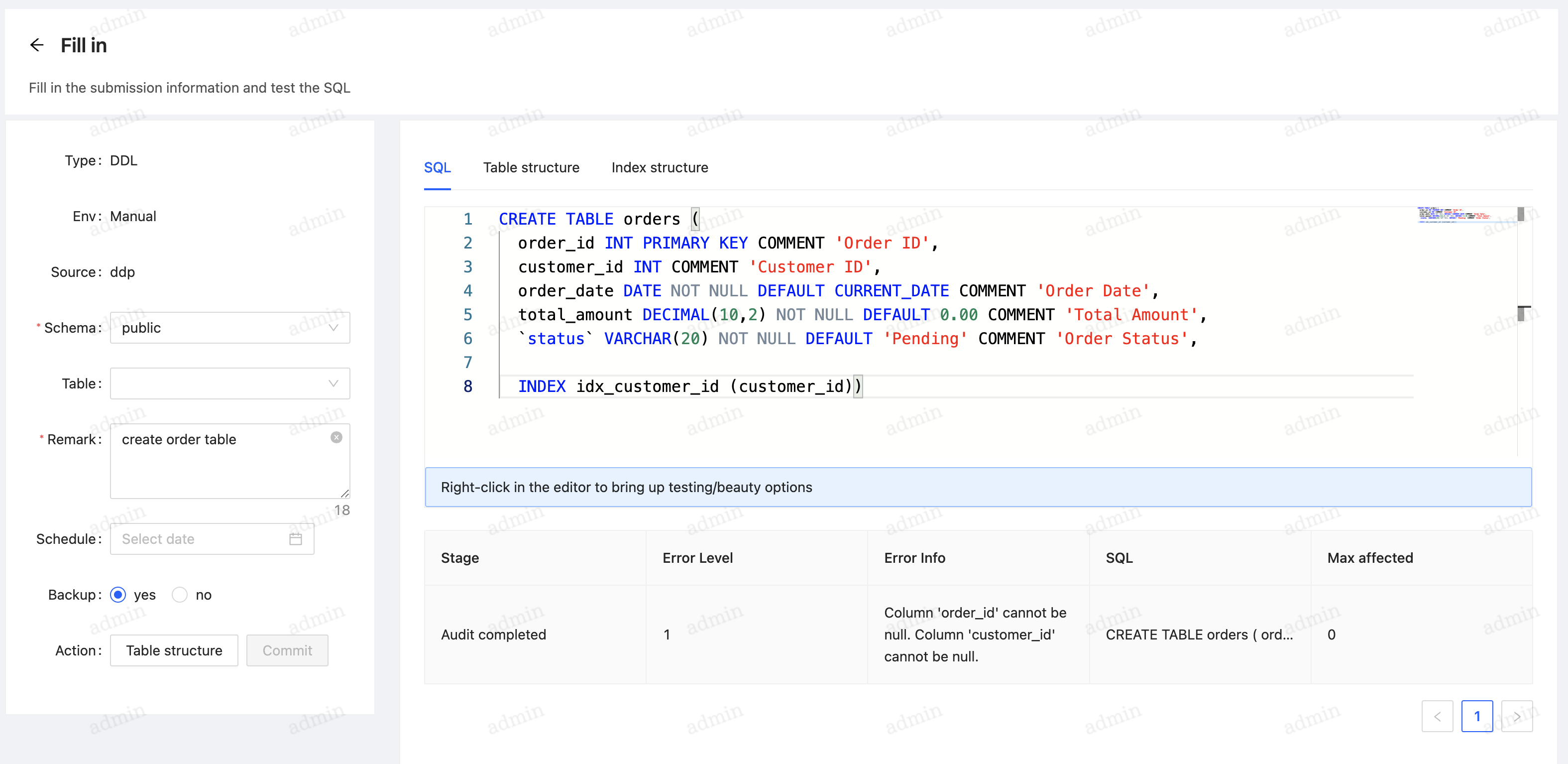Click the Table structure action button
The image size is (1568, 764).
pyautogui.click(x=174, y=650)
